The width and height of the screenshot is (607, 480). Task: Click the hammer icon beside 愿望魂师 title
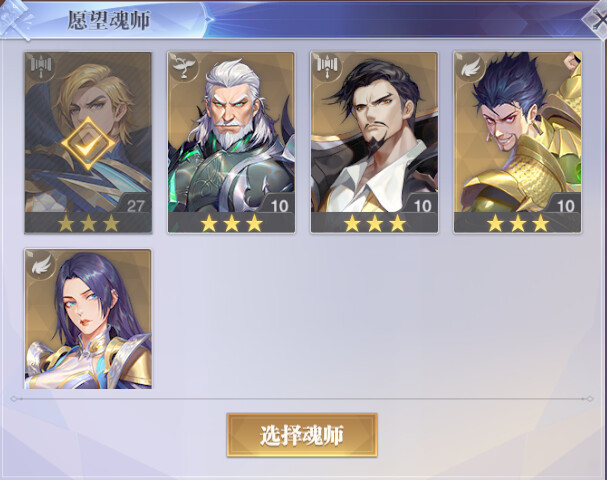16,17
